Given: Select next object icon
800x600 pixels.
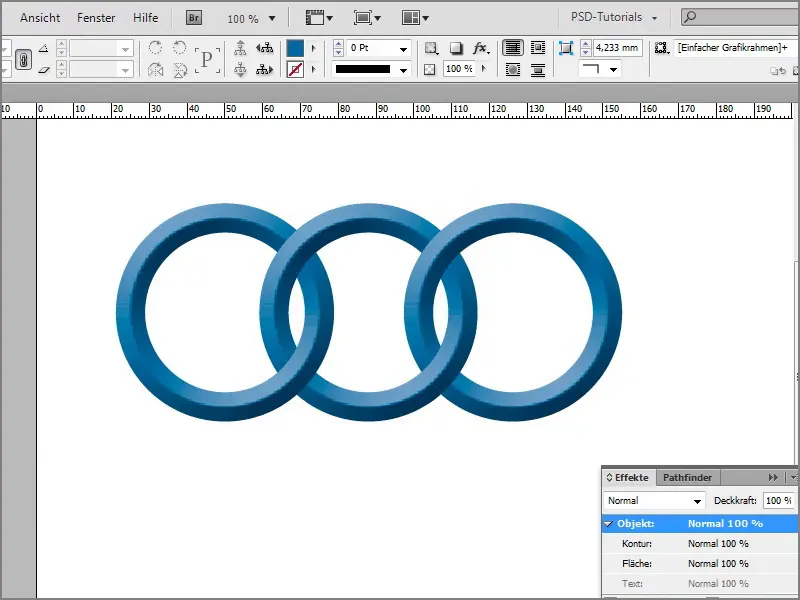Looking at the screenshot, I should tap(264, 69).
